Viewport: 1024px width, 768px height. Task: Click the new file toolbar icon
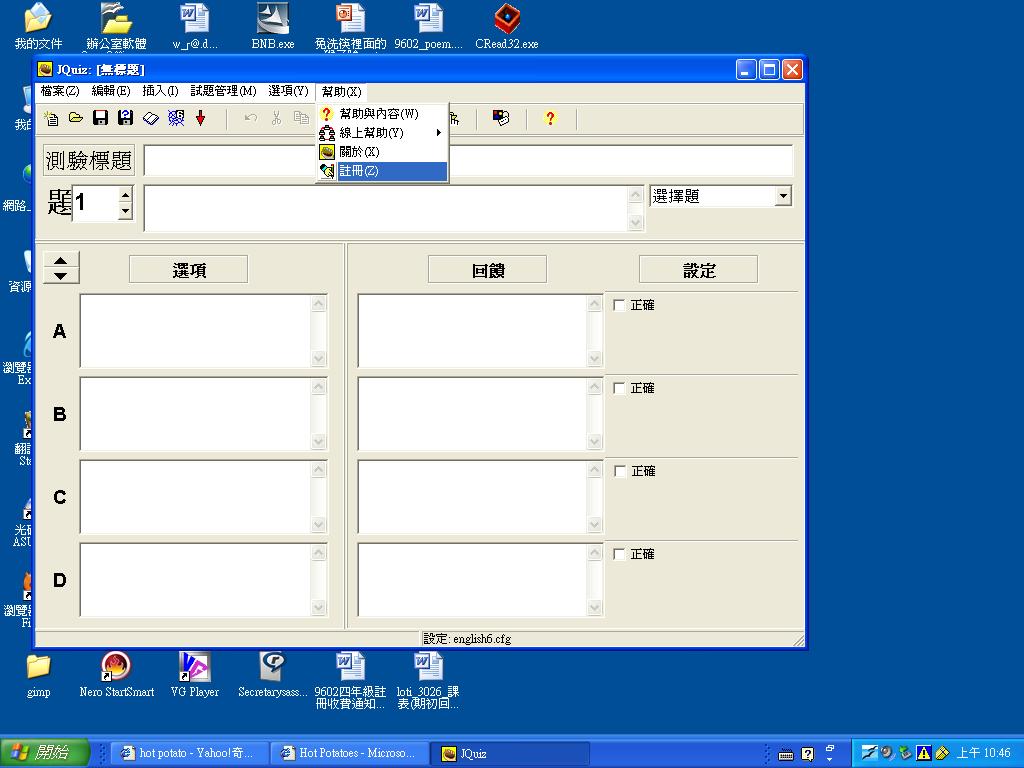(x=52, y=119)
